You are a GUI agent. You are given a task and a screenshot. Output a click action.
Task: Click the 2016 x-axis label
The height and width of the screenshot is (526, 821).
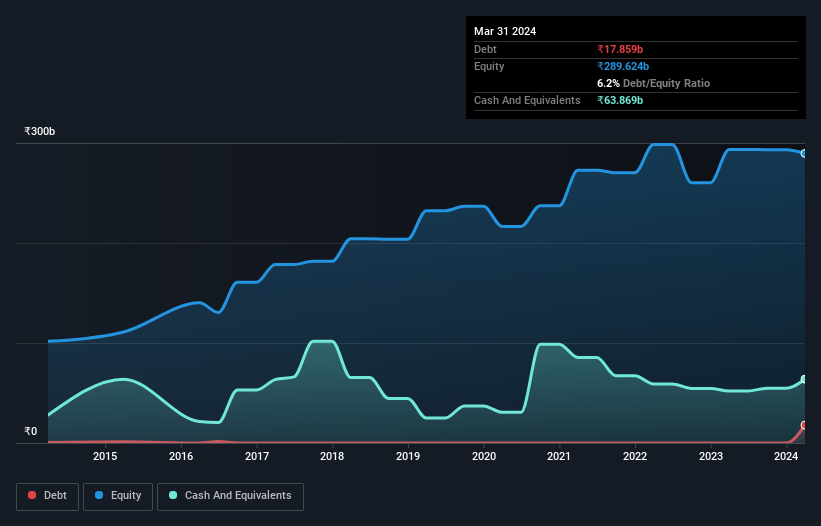click(181, 456)
